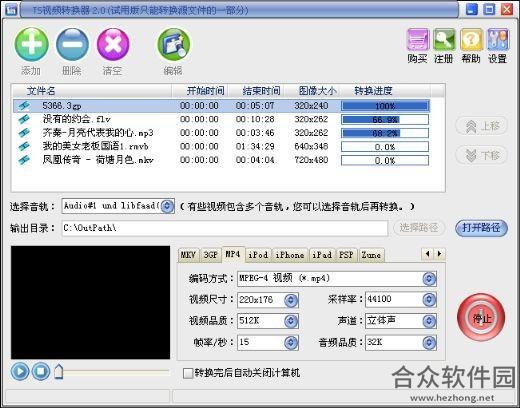Viewport: 520px width, 408px height.
Task: Click the 文件名 column header
Action: click(x=92, y=91)
